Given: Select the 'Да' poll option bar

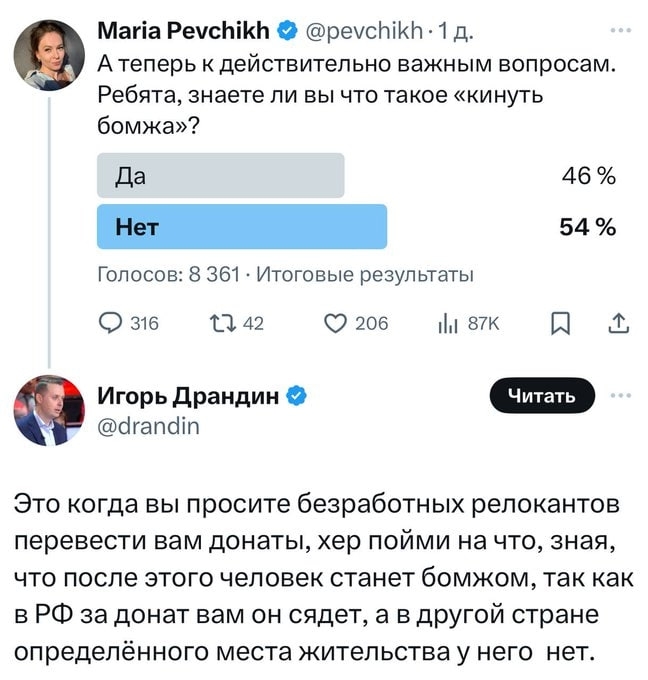Looking at the screenshot, I should point(220,175).
